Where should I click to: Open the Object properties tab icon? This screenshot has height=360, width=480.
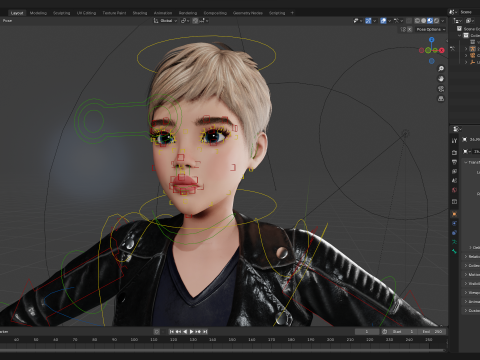(x=454, y=214)
